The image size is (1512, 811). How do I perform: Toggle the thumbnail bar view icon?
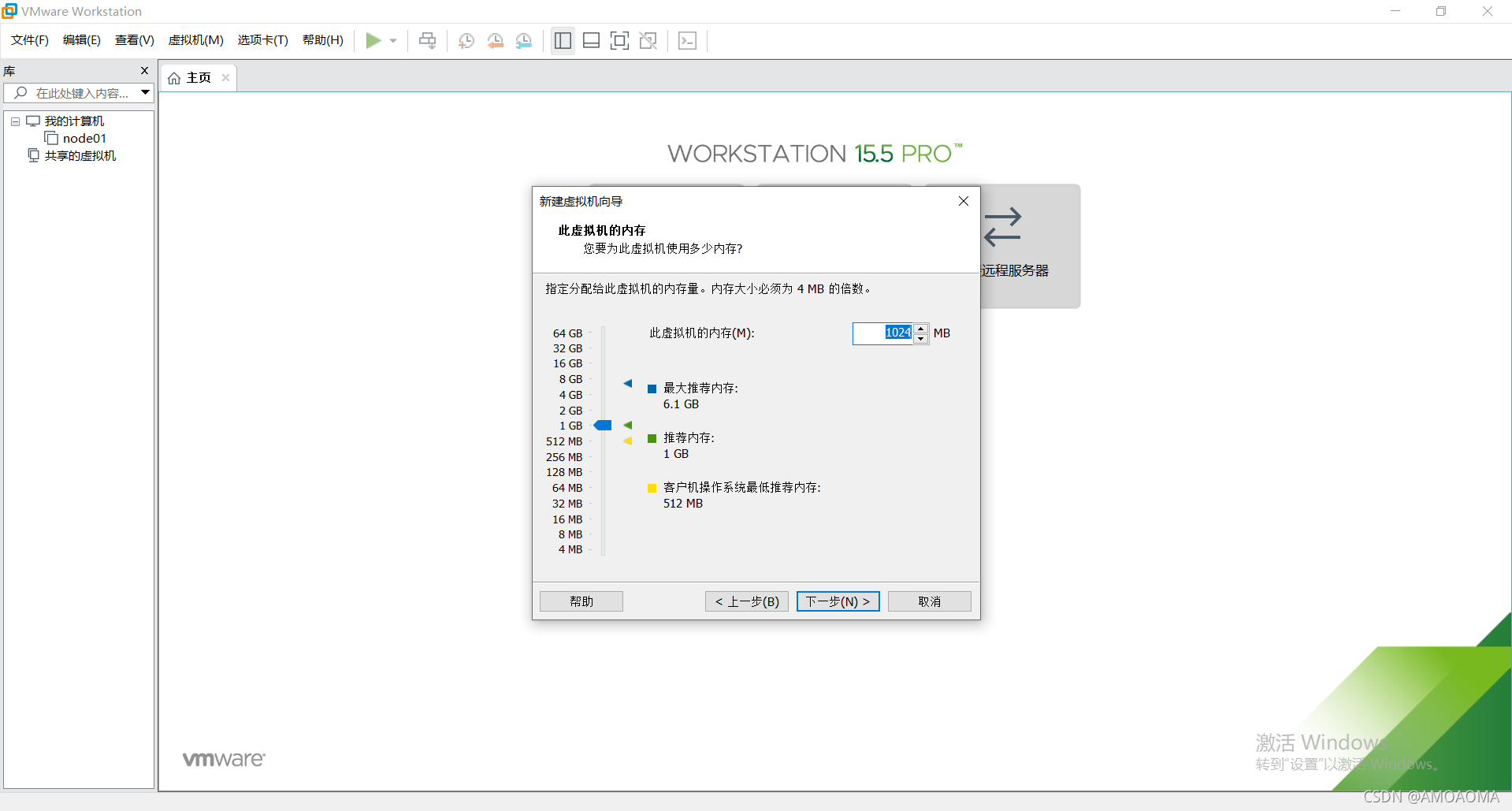tap(591, 40)
